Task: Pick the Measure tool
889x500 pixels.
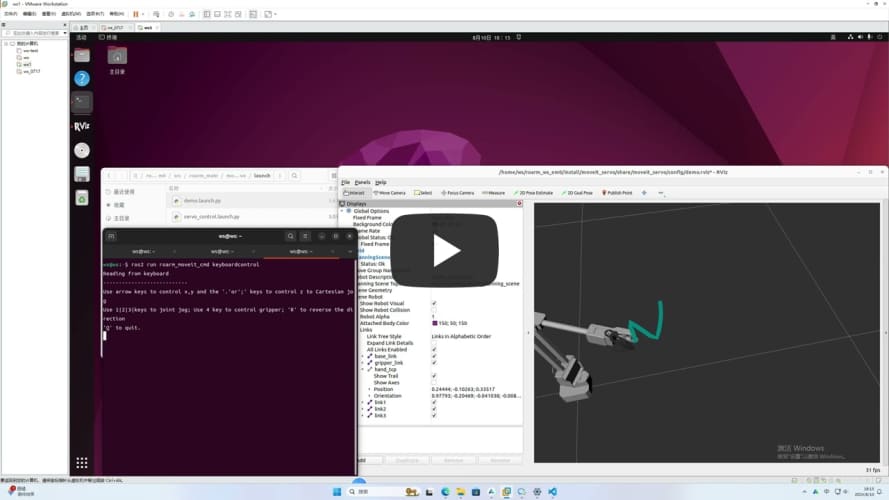Action: tap(493, 193)
